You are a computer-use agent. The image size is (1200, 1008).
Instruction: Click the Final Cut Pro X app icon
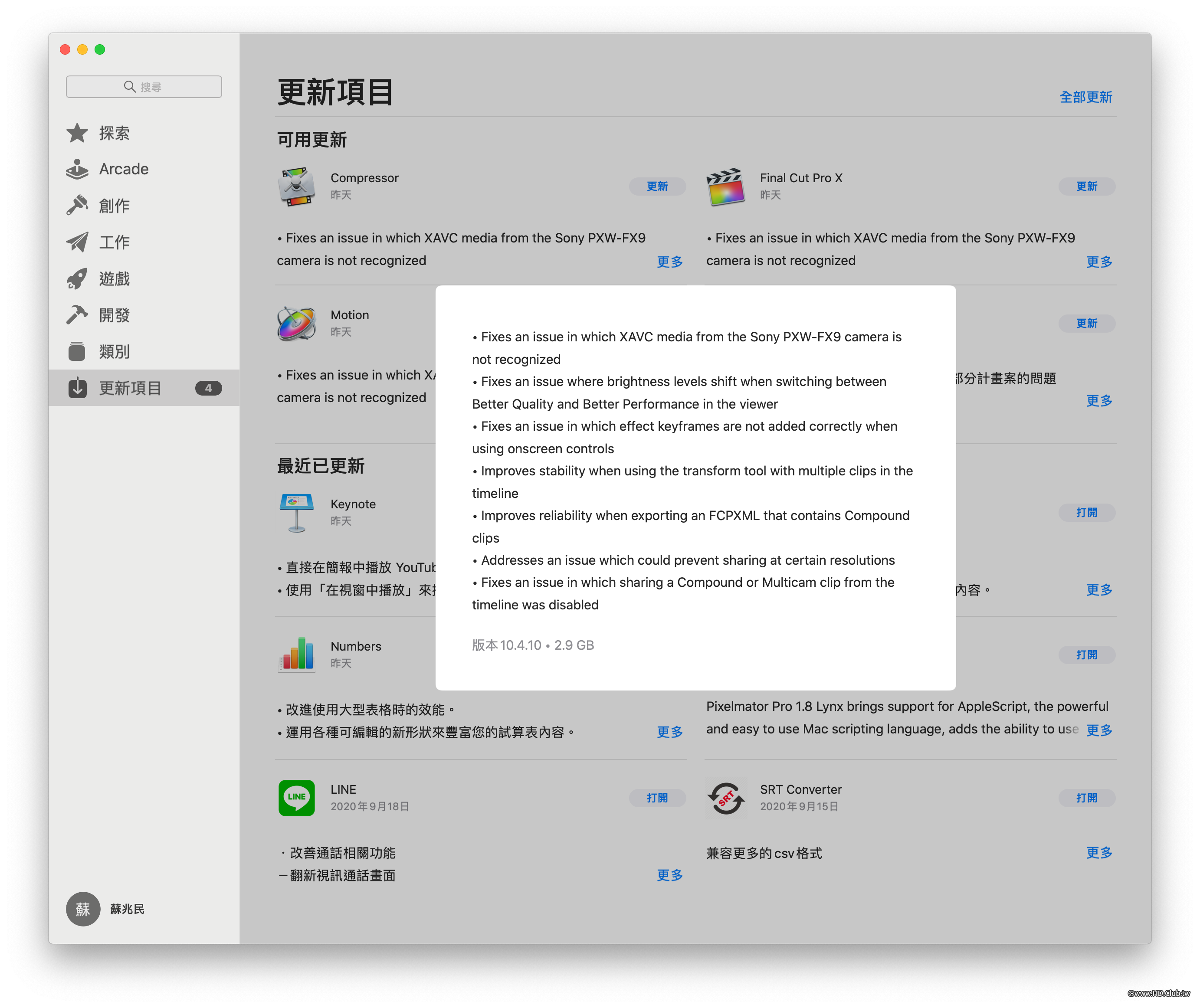(x=726, y=186)
